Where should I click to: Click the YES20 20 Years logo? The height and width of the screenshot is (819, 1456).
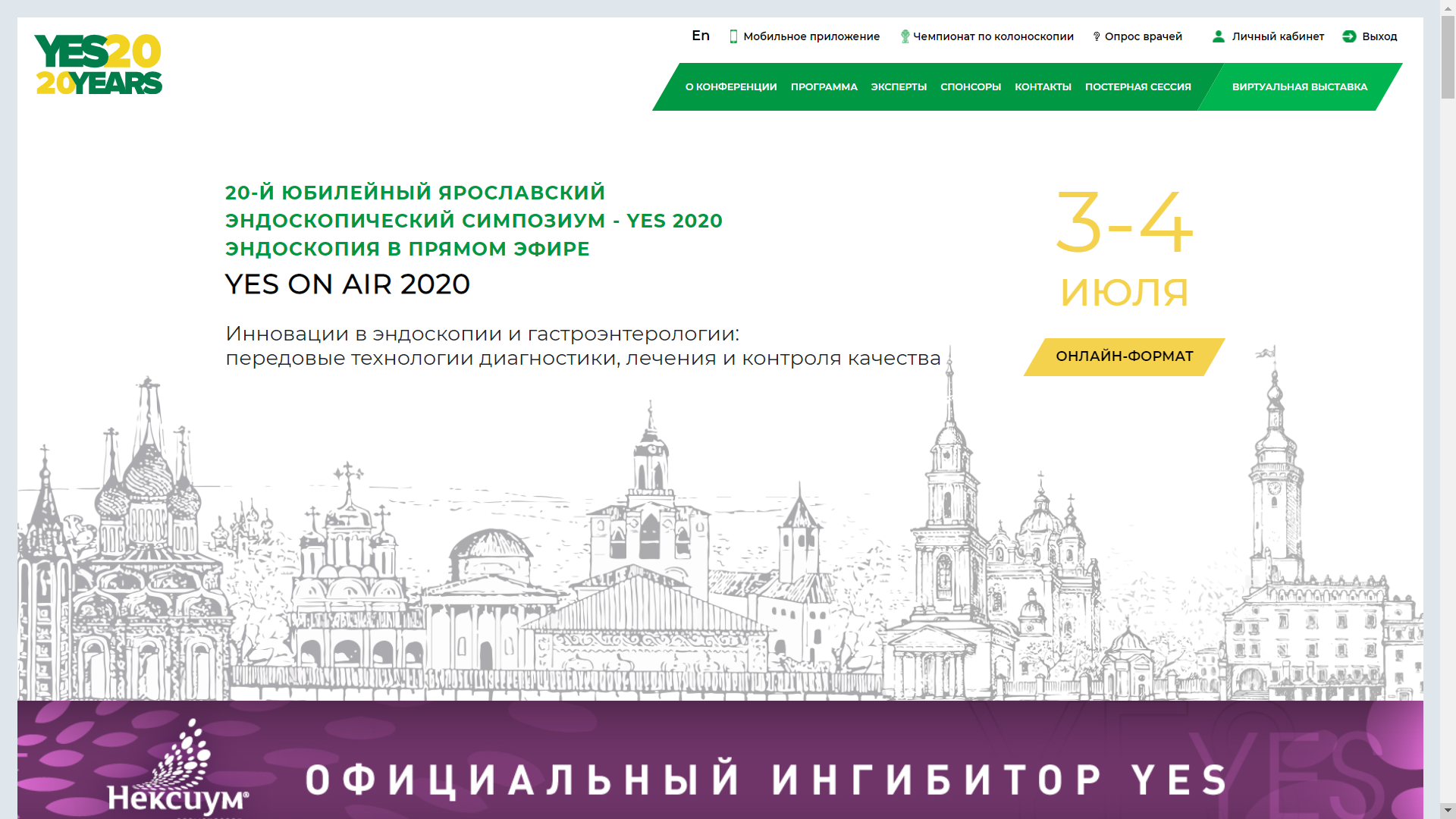click(99, 64)
